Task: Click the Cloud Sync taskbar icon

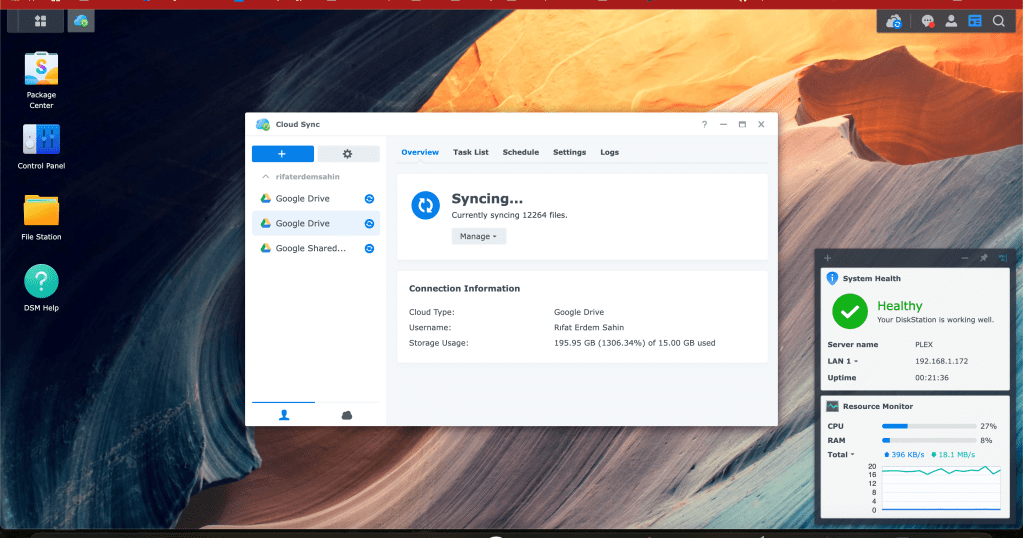Action: click(81, 21)
